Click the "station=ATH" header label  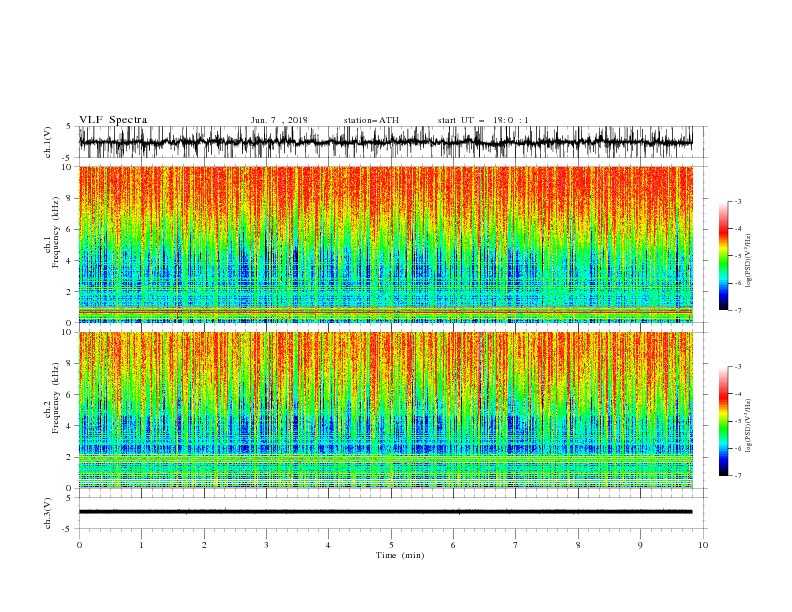371,120
